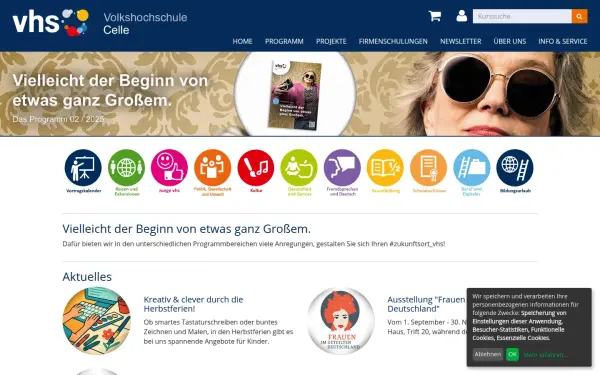Click the vhs logo
The width and height of the screenshot is (600, 375).
51,22
